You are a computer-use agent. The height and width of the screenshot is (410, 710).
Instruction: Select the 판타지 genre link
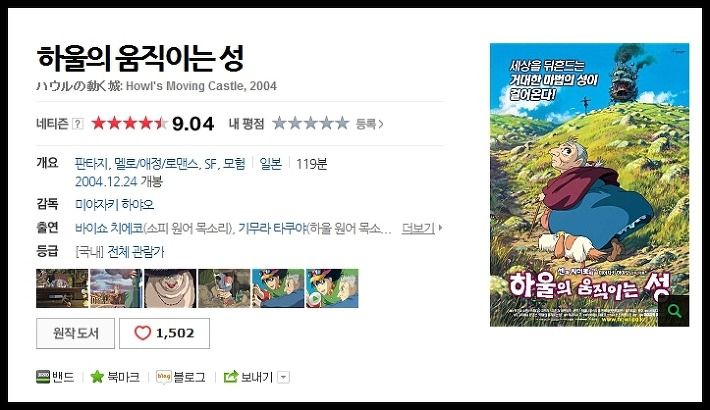pos(91,164)
